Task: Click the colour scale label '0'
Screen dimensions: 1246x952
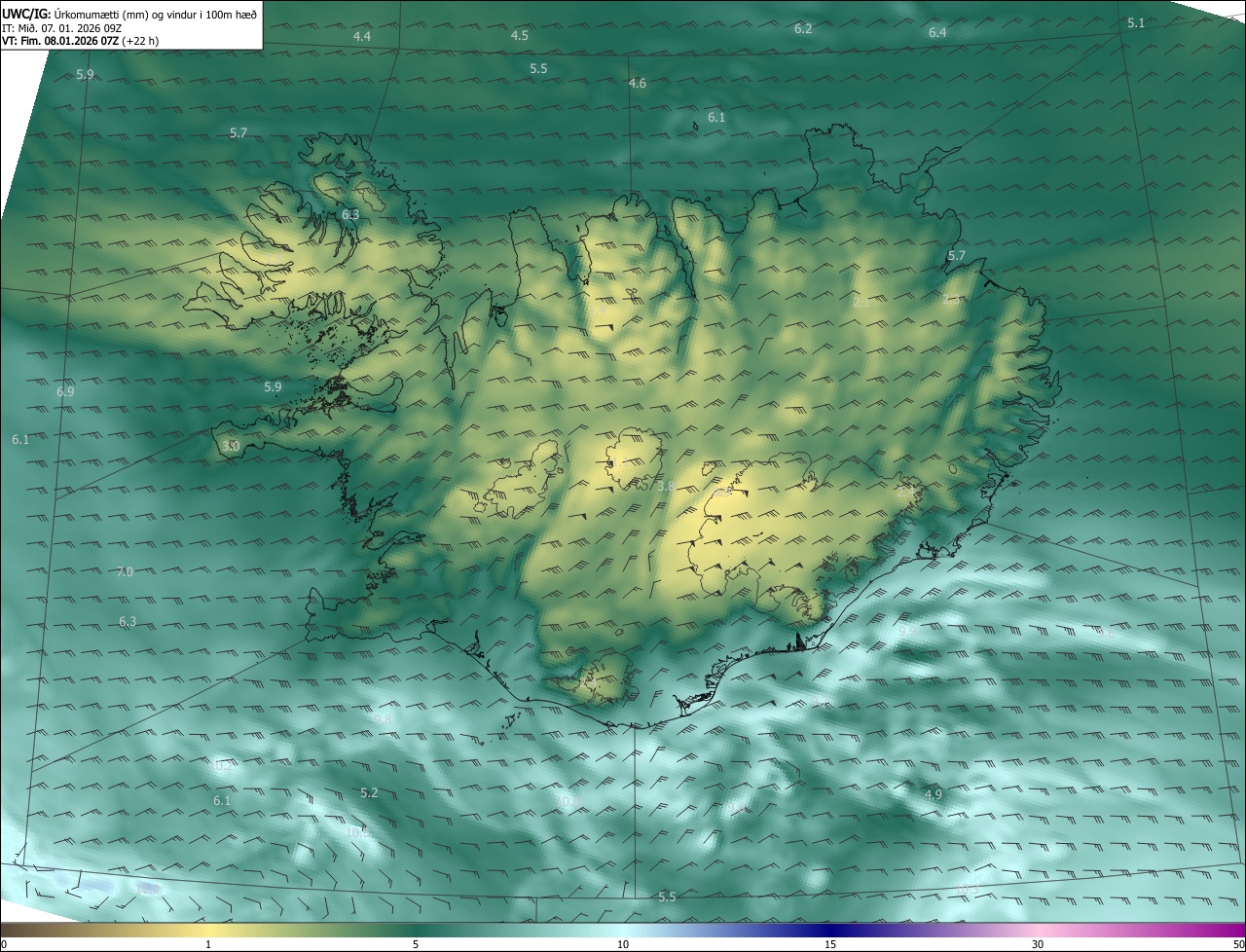Action: pyautogui.click(x=4, y=944)
